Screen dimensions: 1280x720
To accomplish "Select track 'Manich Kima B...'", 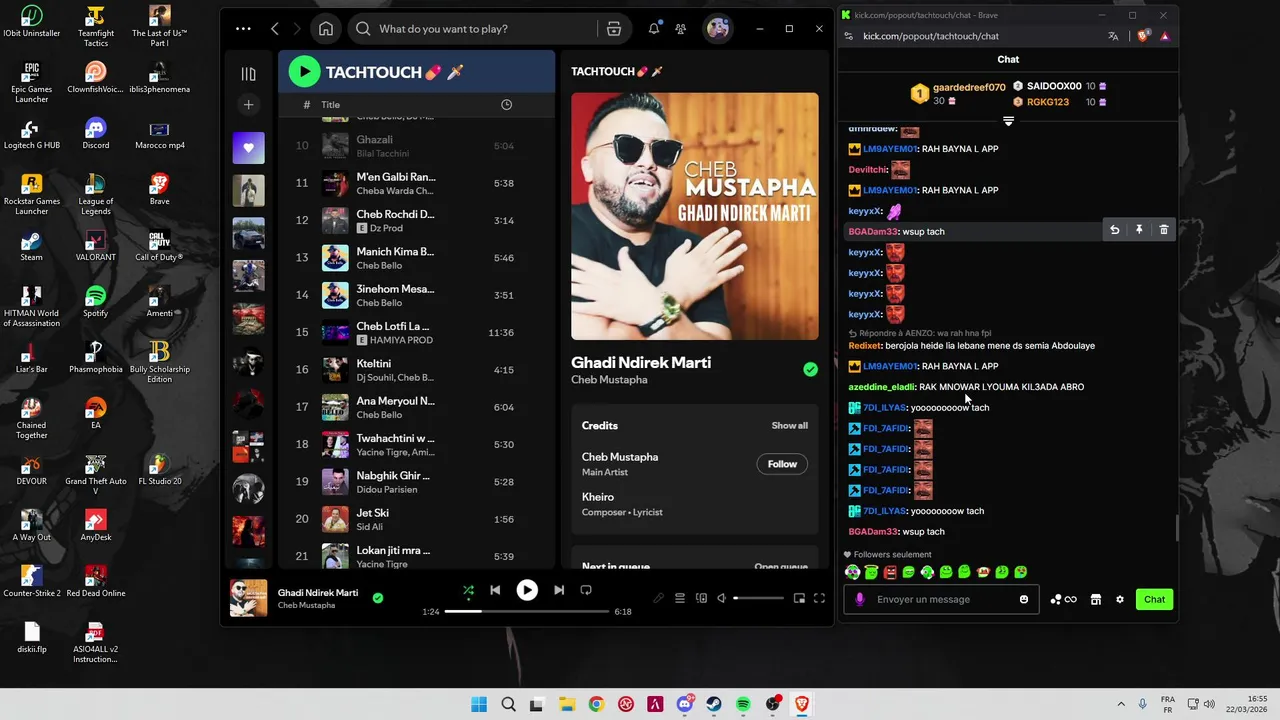I will (x=416, y=258).
